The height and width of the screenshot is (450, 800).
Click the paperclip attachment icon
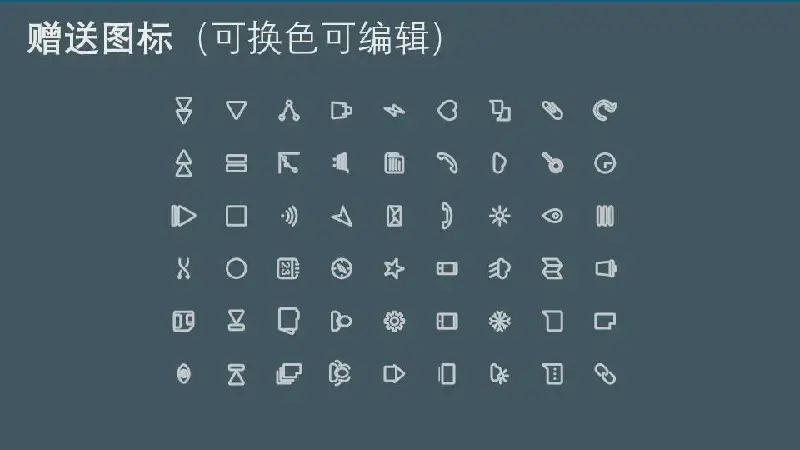tap(552, 110)
